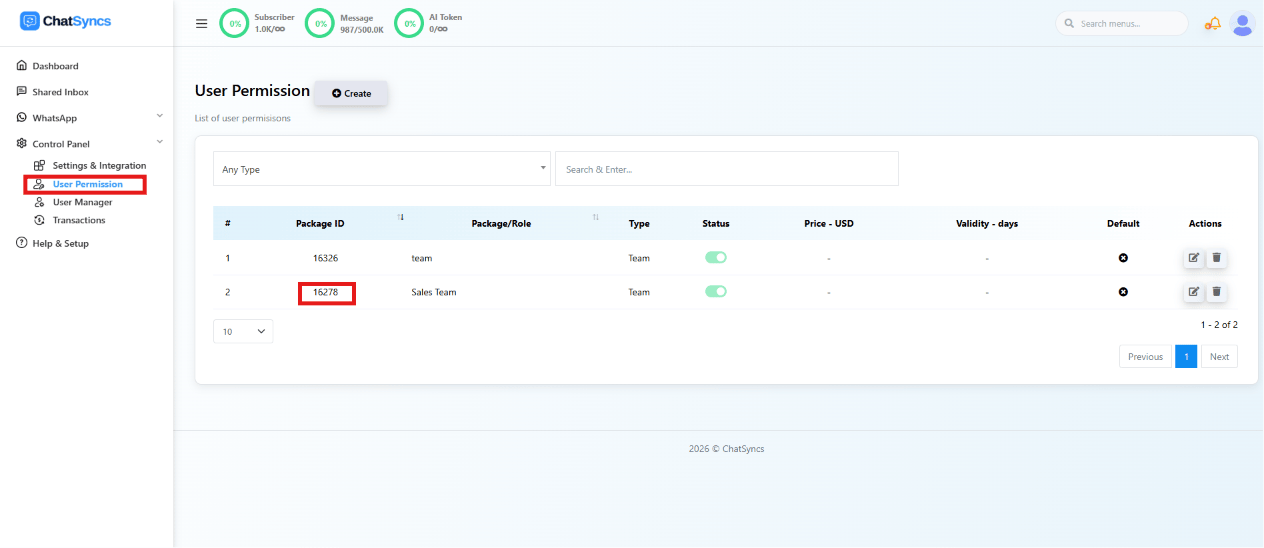Click the Subscriber usage circle indicator
The width and height of the screenshot is (1264, 548).
click(234, 23)
